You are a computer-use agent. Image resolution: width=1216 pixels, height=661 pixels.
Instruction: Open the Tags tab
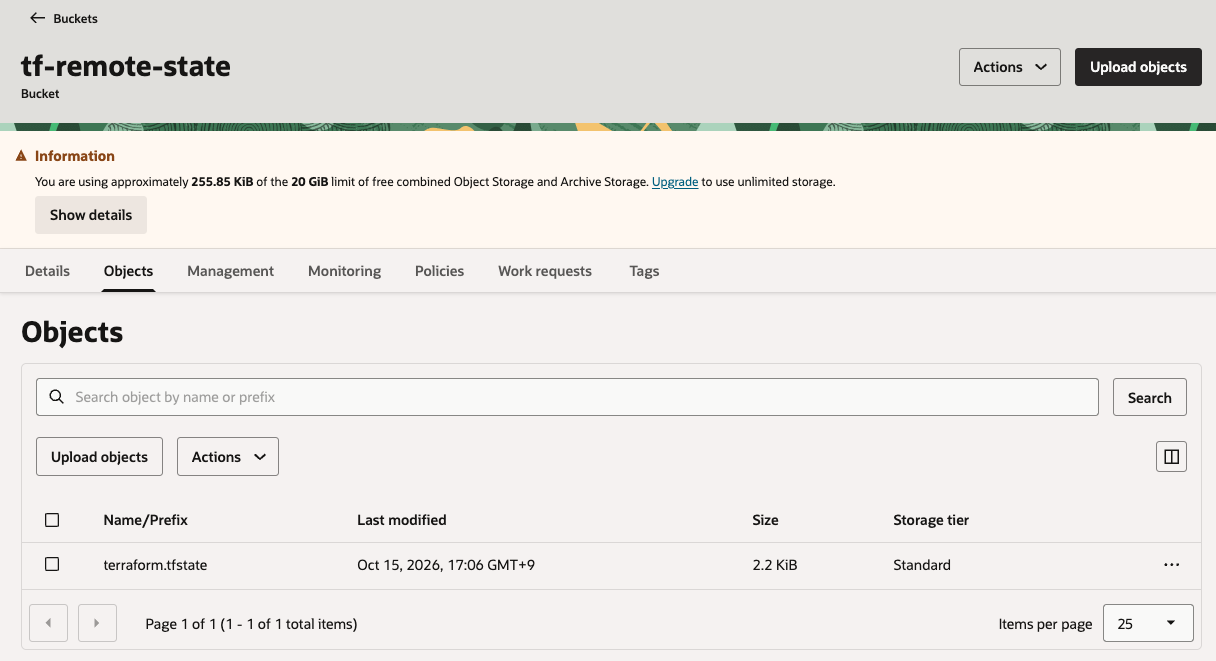tap(644, 271)
